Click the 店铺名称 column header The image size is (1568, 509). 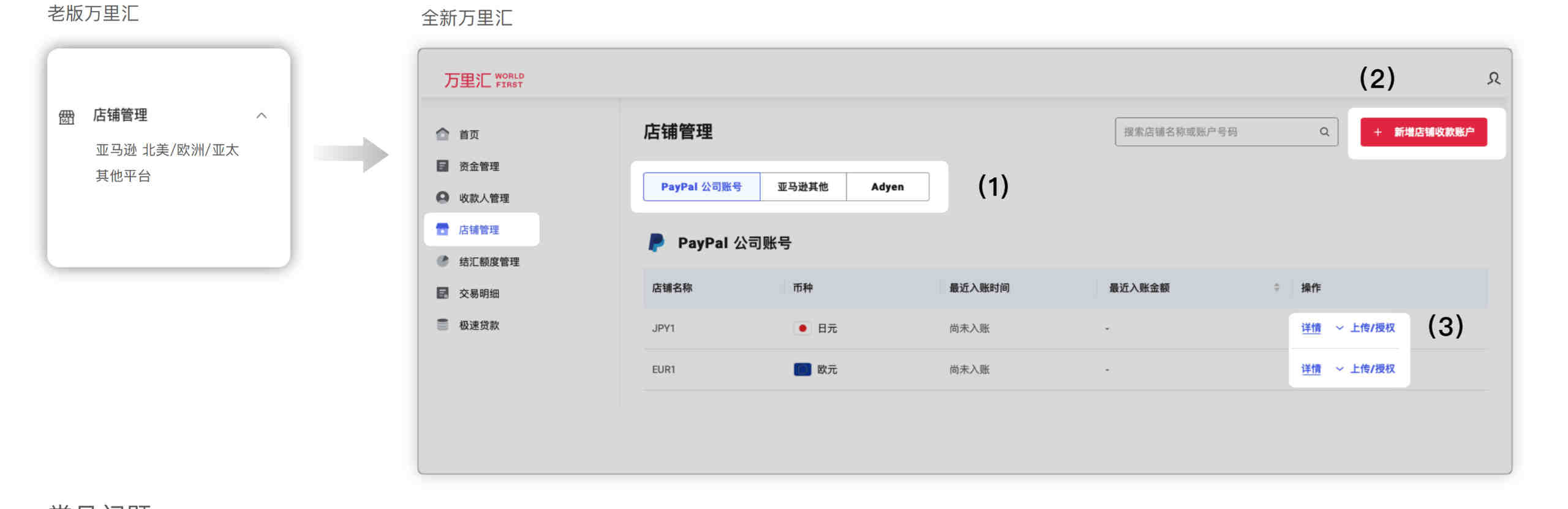(x=672, y=288)
